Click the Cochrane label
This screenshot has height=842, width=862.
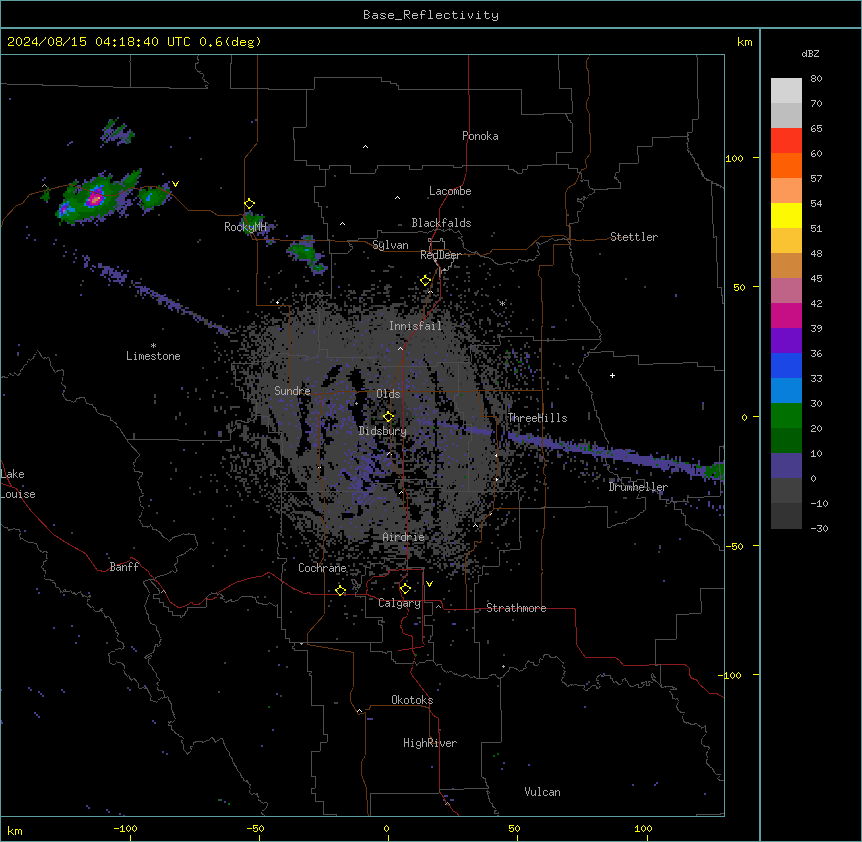(x=322, y=568)
